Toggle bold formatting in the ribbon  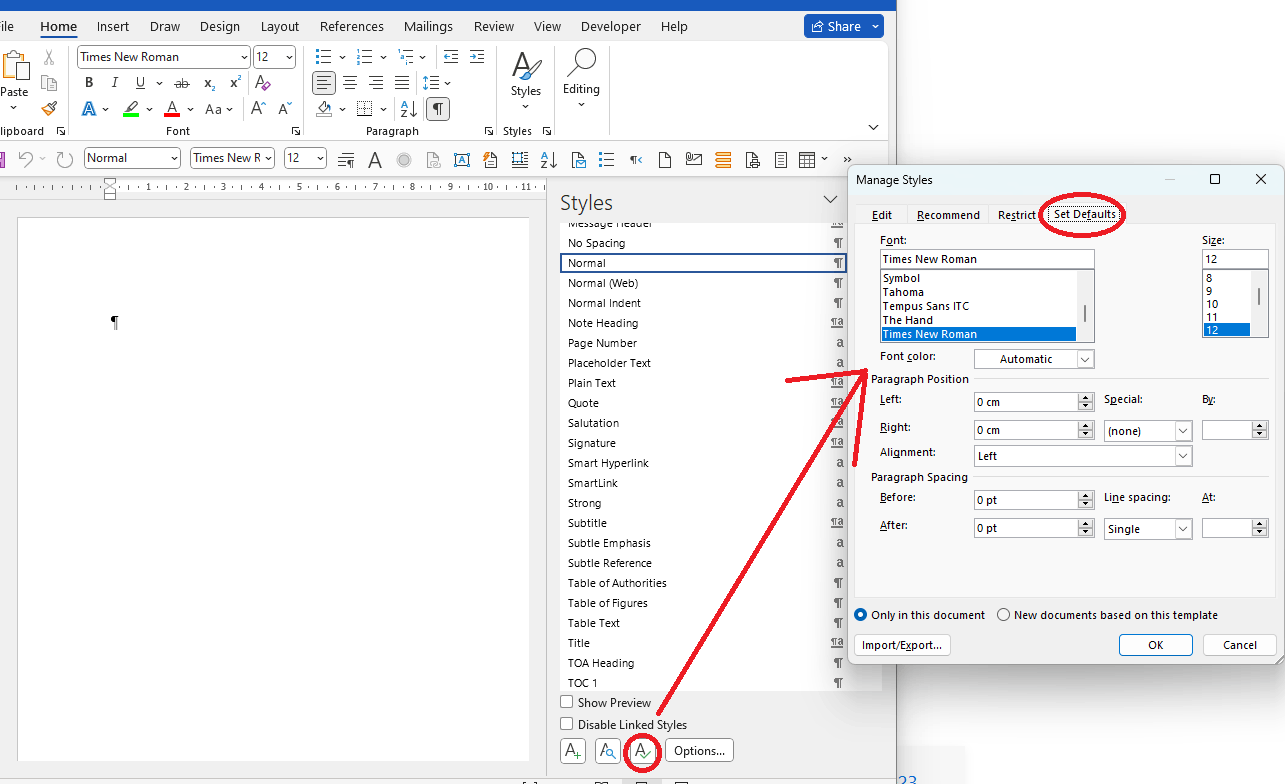(89, 83)
